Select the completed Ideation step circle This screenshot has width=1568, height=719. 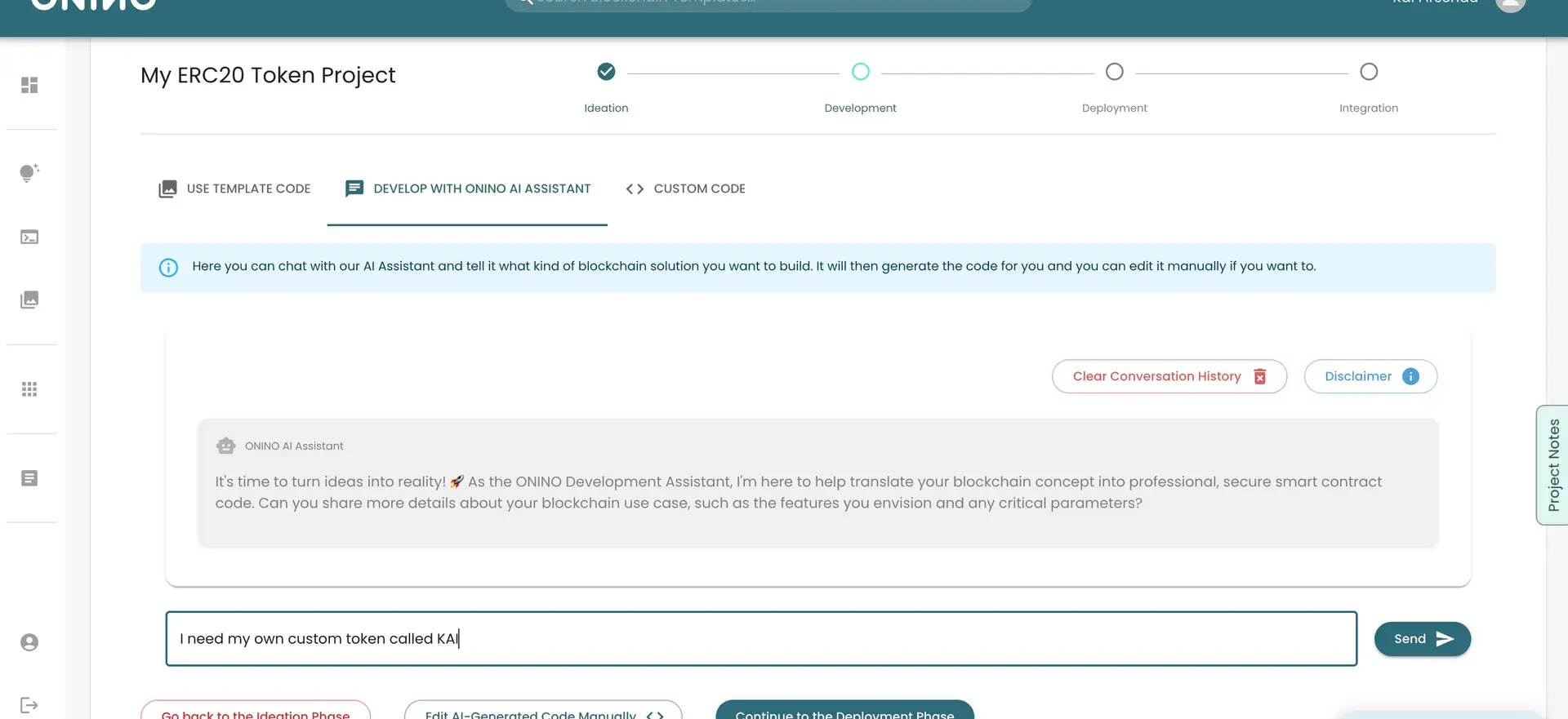click(x=606, y=72)
